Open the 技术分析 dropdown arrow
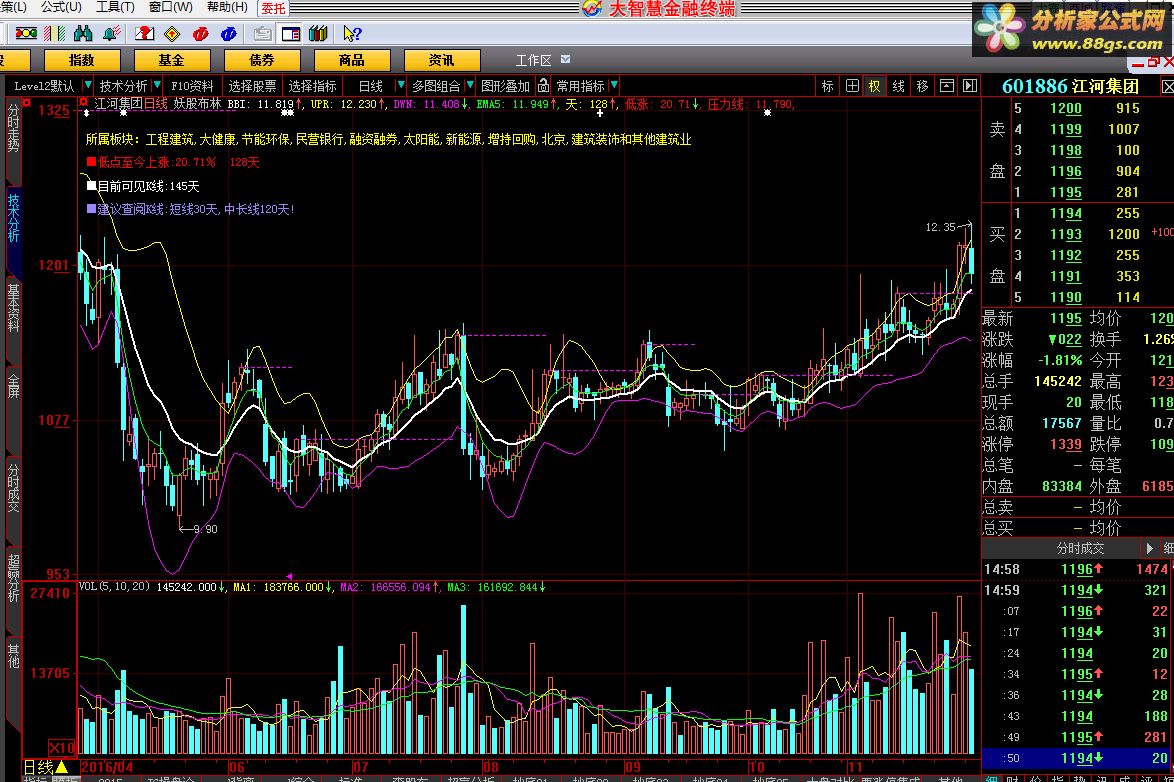 (x=157, y=85)
